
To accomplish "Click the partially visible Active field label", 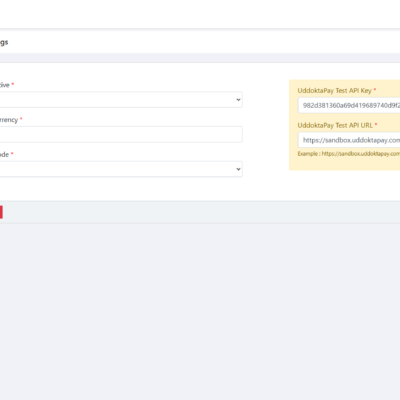I will point(5,85).
